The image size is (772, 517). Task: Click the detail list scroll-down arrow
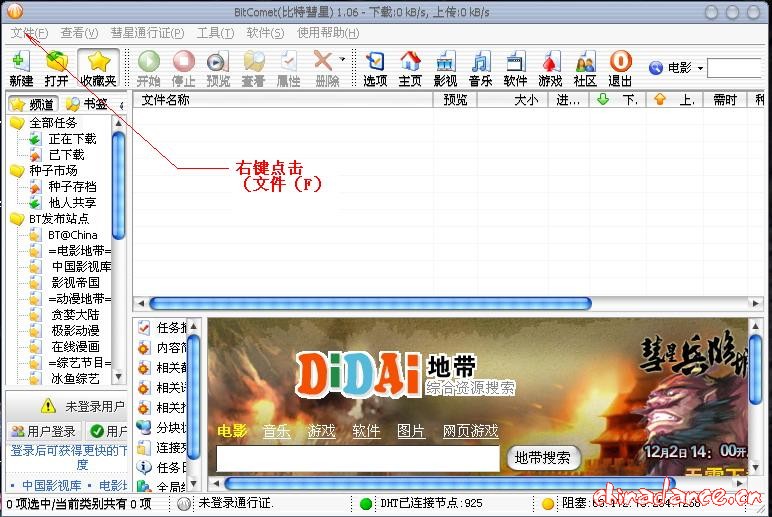pyautogui.click(x=193, y=484)
